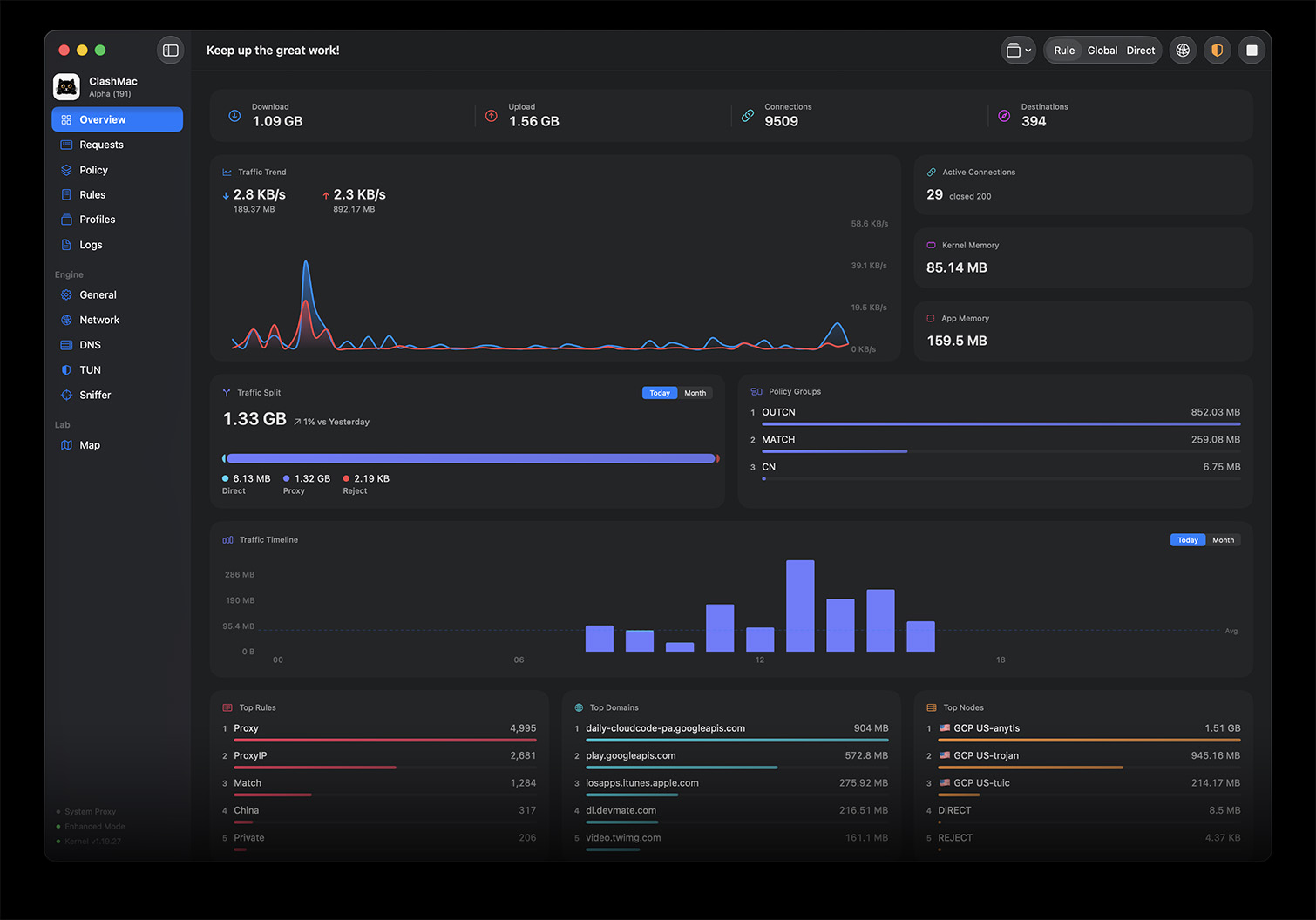Click the MATCH policy group row
1316x920 pixels.
[995, 443]
